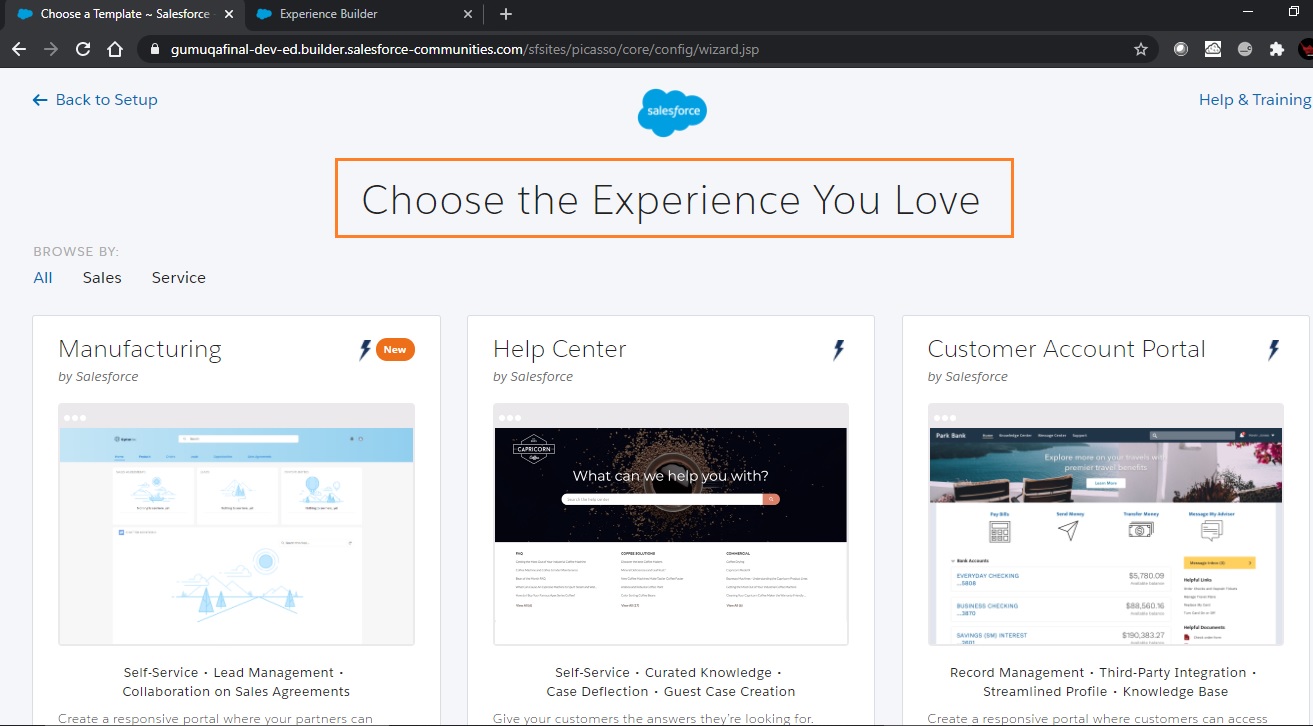
Task: Click the lightning bolt on Customer Account Portal
Action: click(x=1273, y=350)
